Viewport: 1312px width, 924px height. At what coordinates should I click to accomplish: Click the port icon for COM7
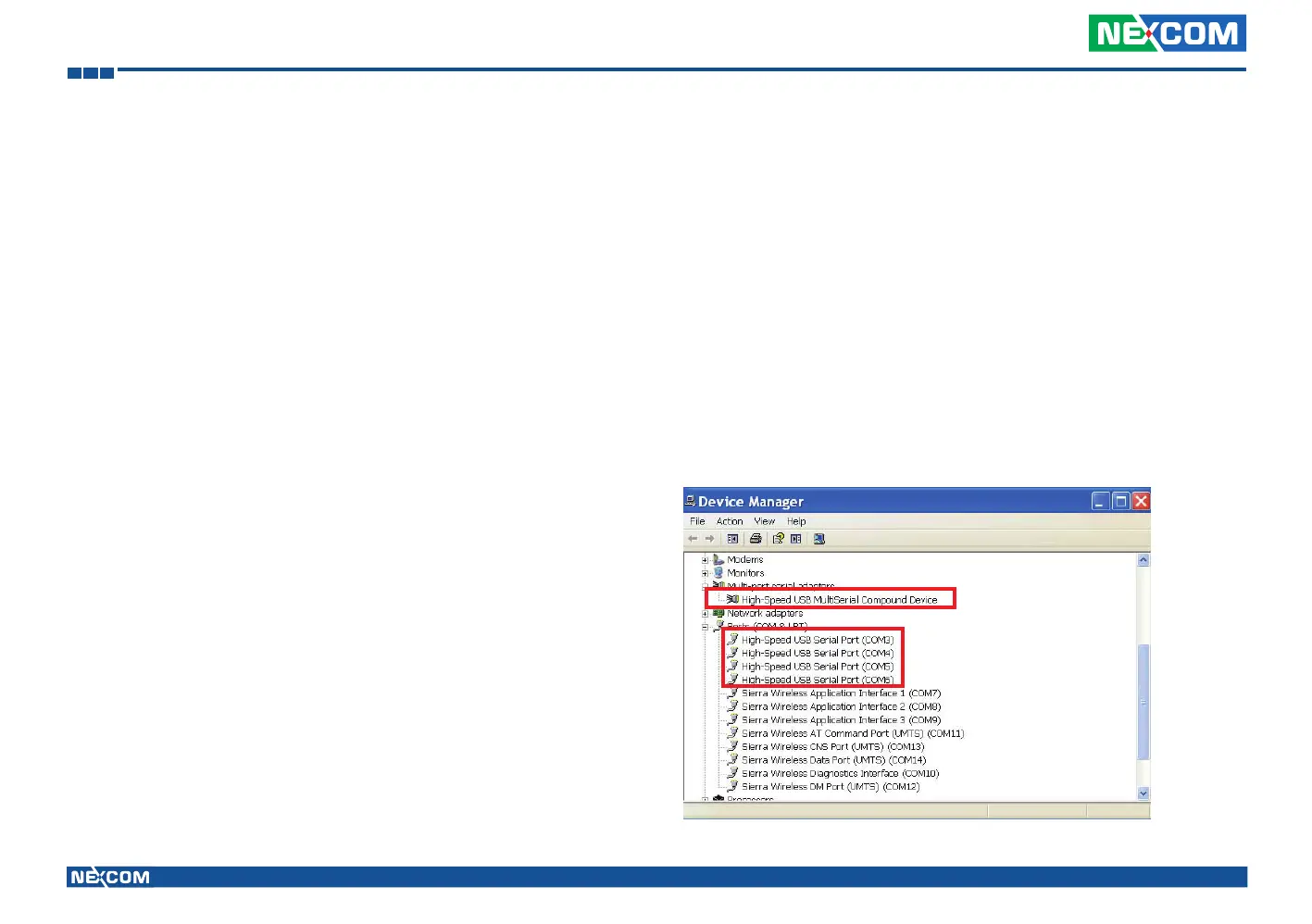[732, 693]
